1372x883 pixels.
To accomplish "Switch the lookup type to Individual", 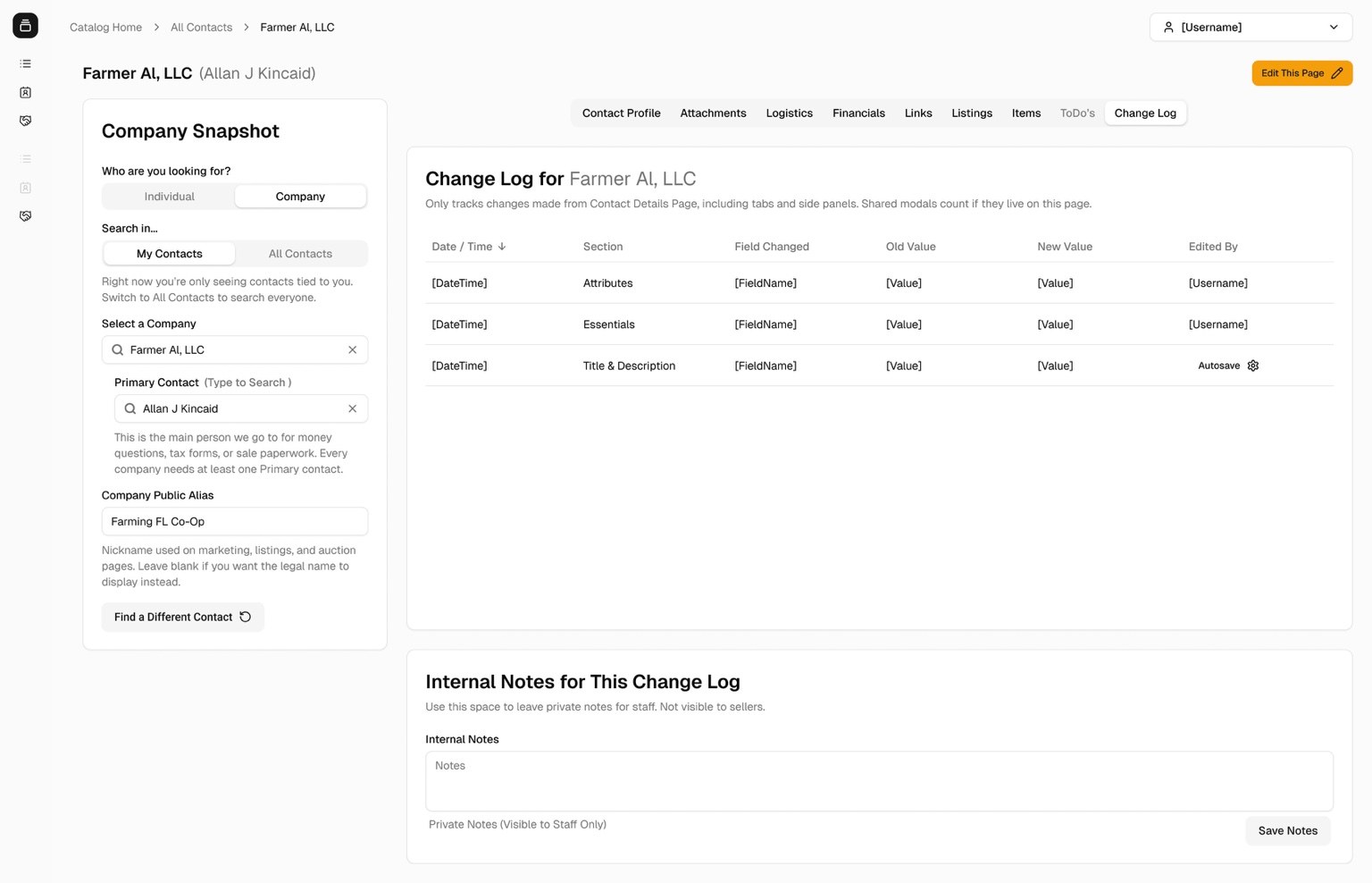I will tap(169, 197).
